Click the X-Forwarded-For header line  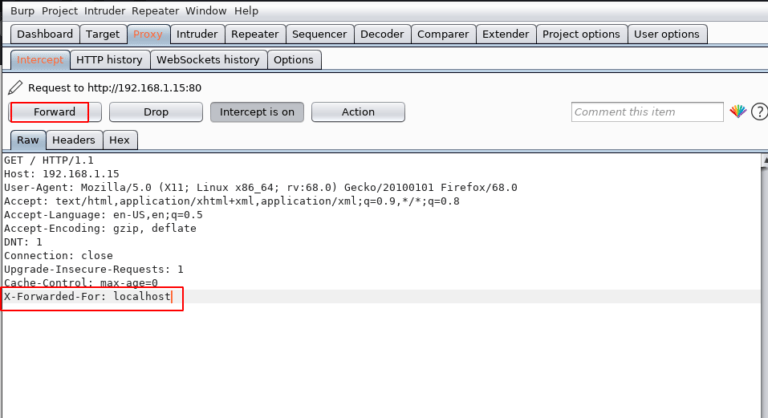point(89,297)
